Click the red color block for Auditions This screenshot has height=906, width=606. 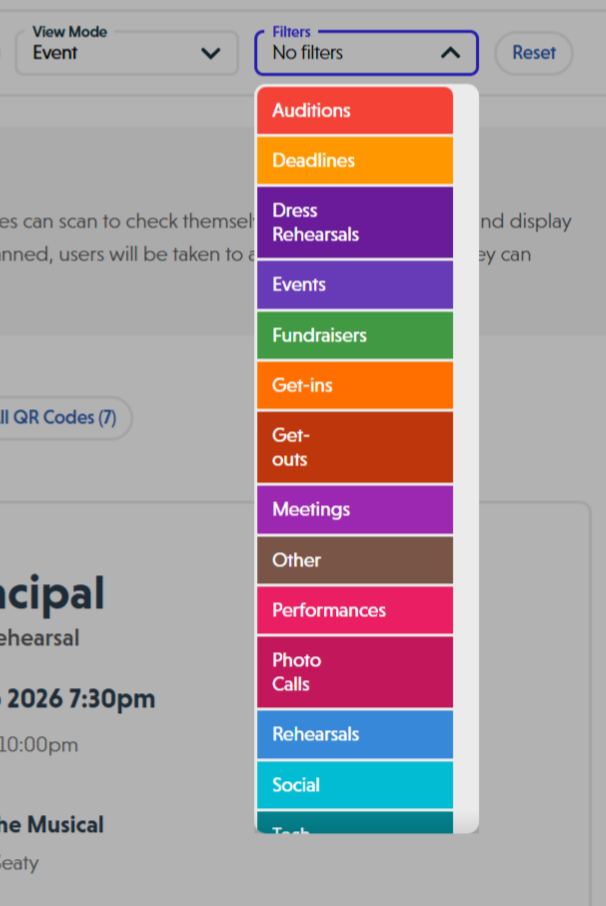point(354,111)
